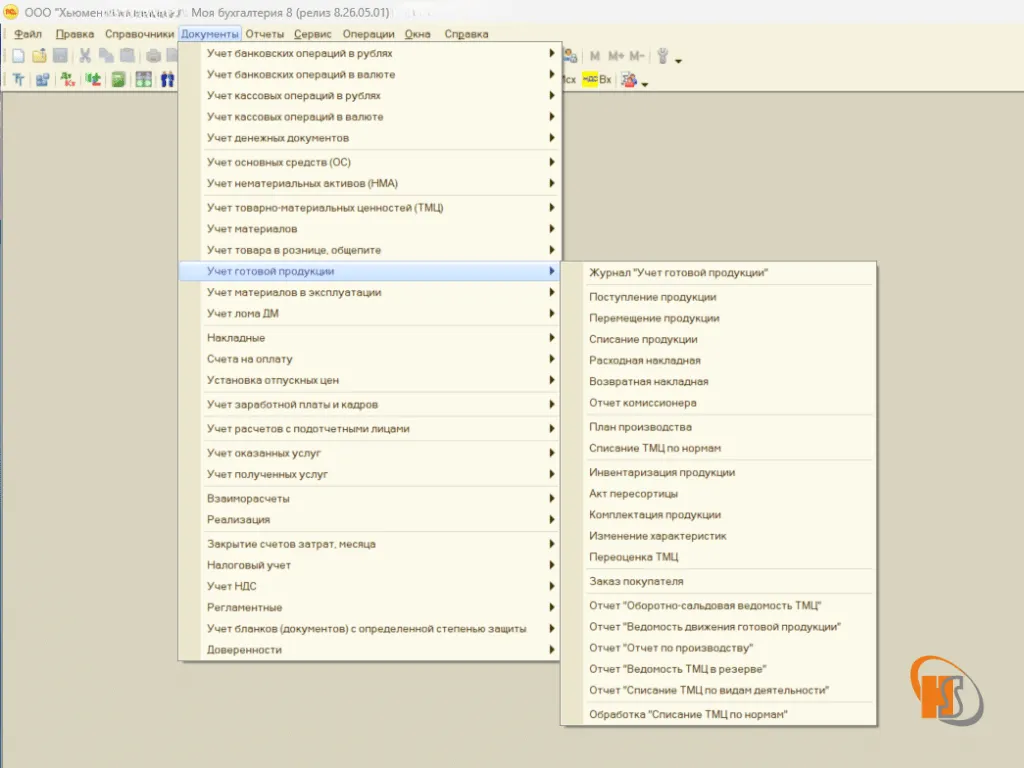This screenshot has width=1024, height=768.
Task: Click the M- memory subtract button
Action: (637, 56)
